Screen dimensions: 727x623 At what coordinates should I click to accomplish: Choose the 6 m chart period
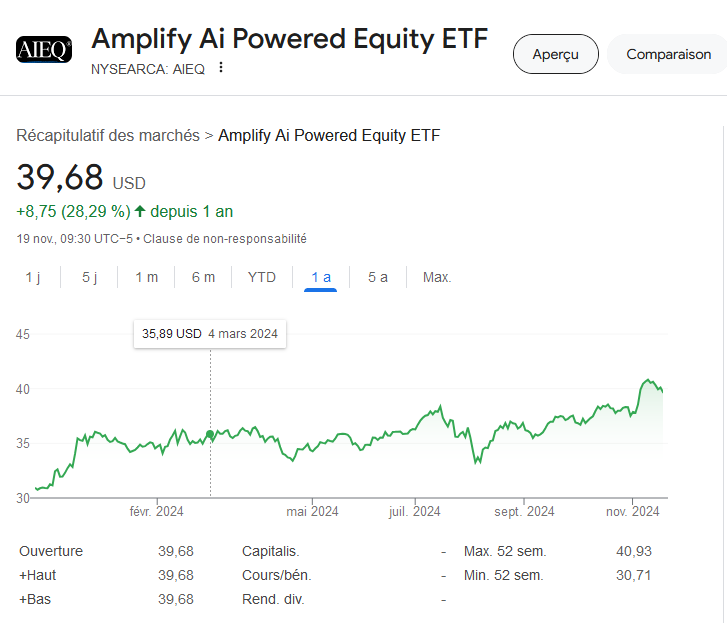(203, 277)
